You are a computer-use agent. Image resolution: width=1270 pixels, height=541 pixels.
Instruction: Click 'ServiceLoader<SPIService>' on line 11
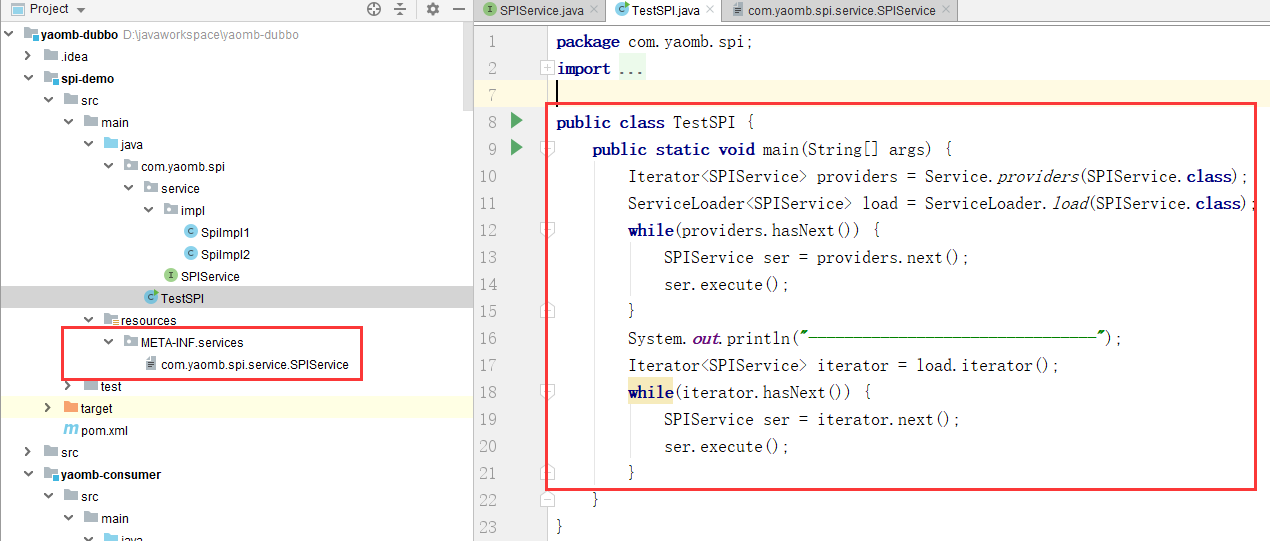click(740, 203)
